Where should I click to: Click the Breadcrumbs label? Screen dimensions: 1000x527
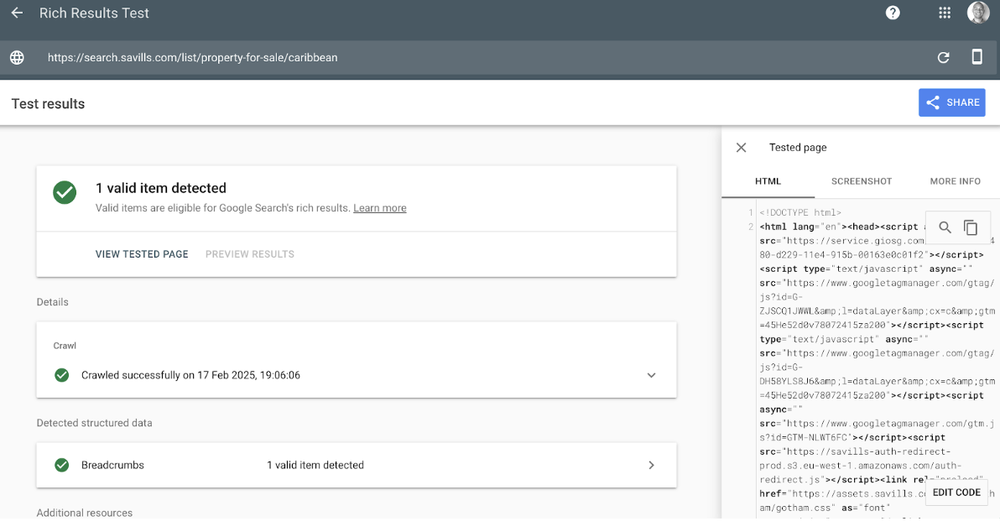[x=112, y=465]
